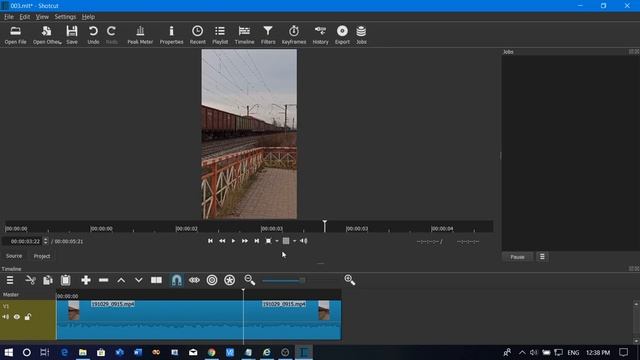Open the File menu

9,17
